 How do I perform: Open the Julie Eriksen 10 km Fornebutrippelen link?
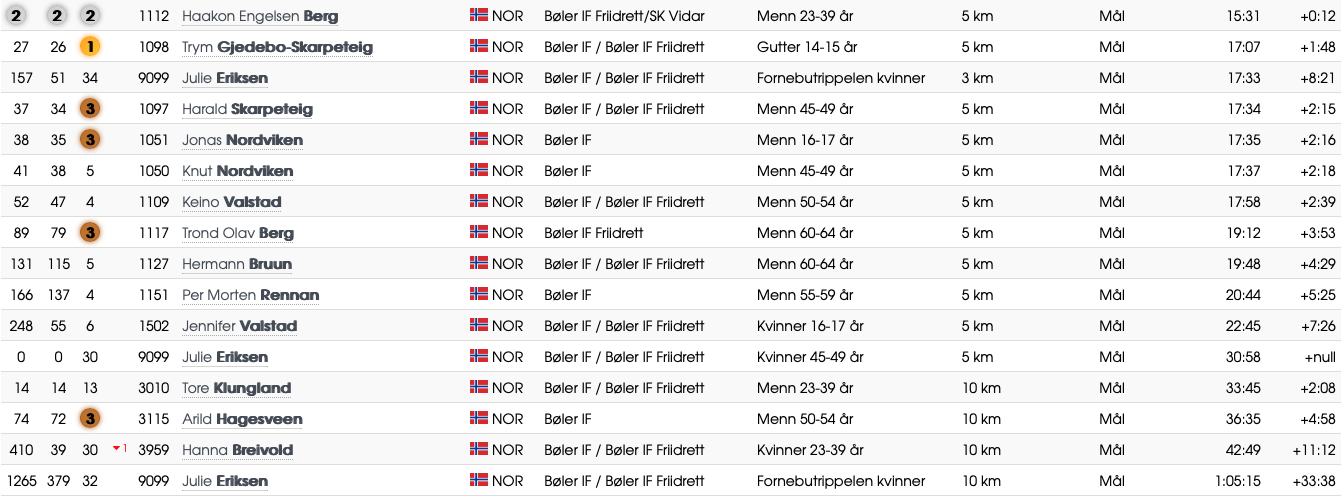[225, 482]
